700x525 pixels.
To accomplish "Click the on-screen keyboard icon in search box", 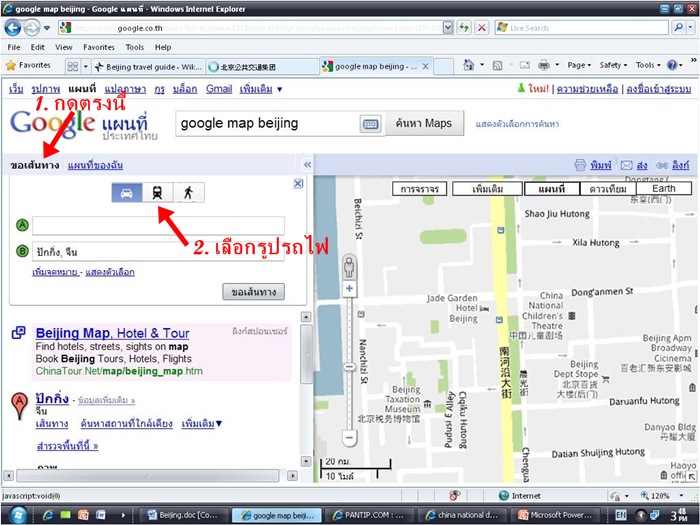I will click(x=371, y=124).
